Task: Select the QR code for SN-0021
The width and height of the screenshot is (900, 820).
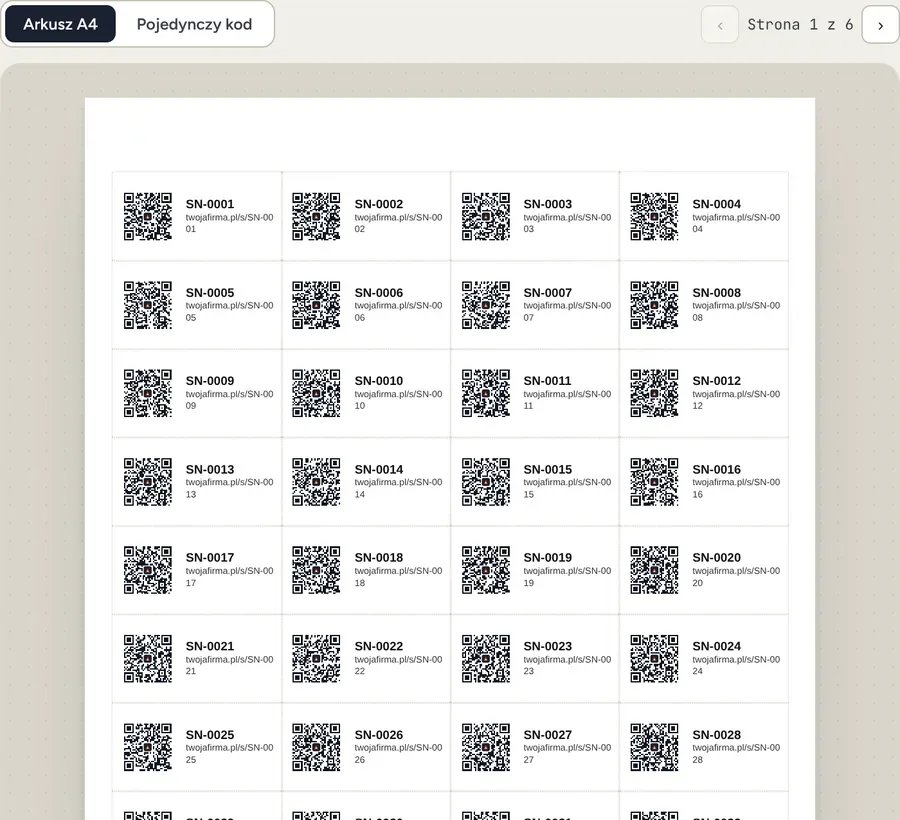Action: click(148, 658)
